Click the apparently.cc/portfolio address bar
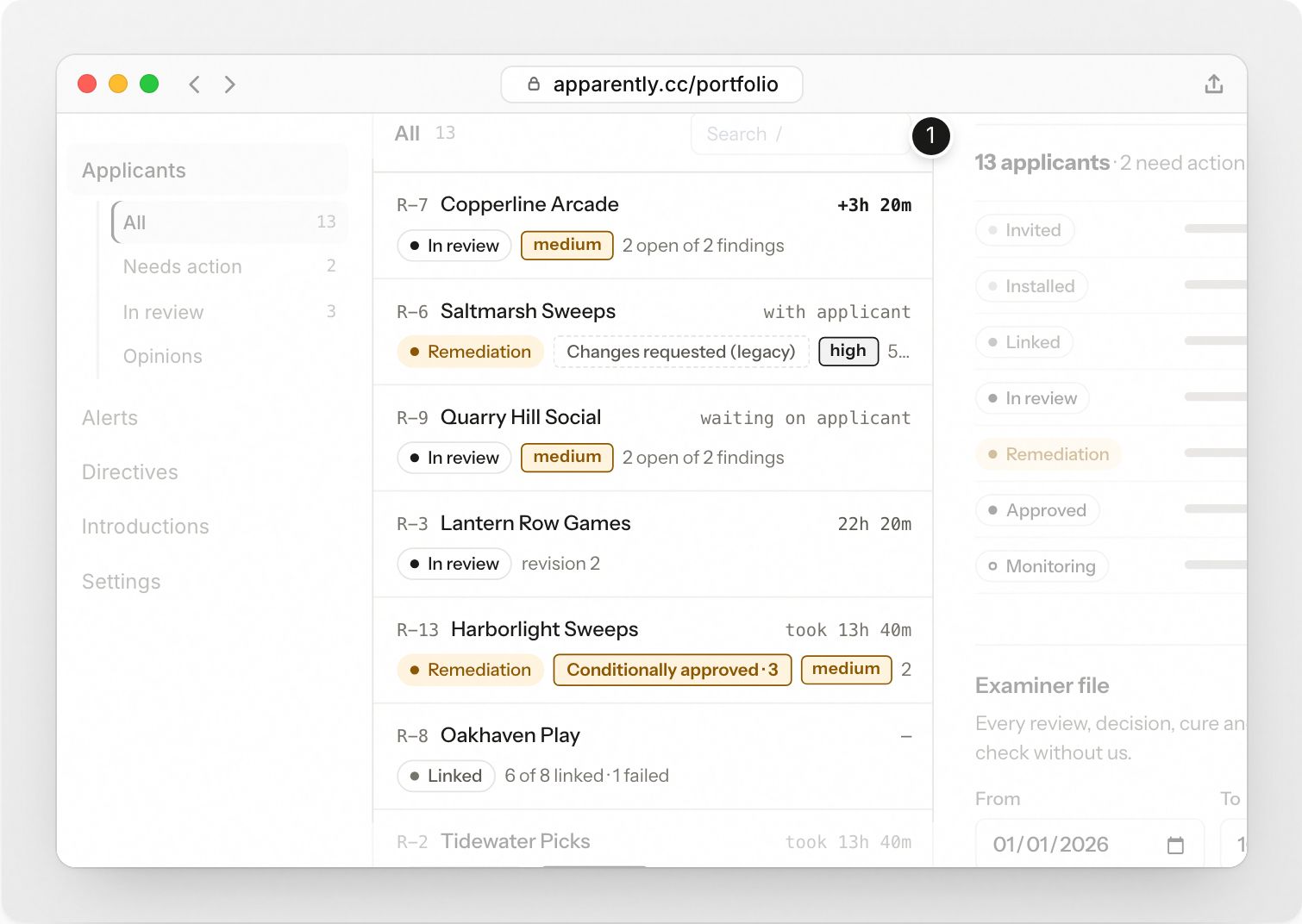This screenshot has width=1302, height=924. click(652, 84)
